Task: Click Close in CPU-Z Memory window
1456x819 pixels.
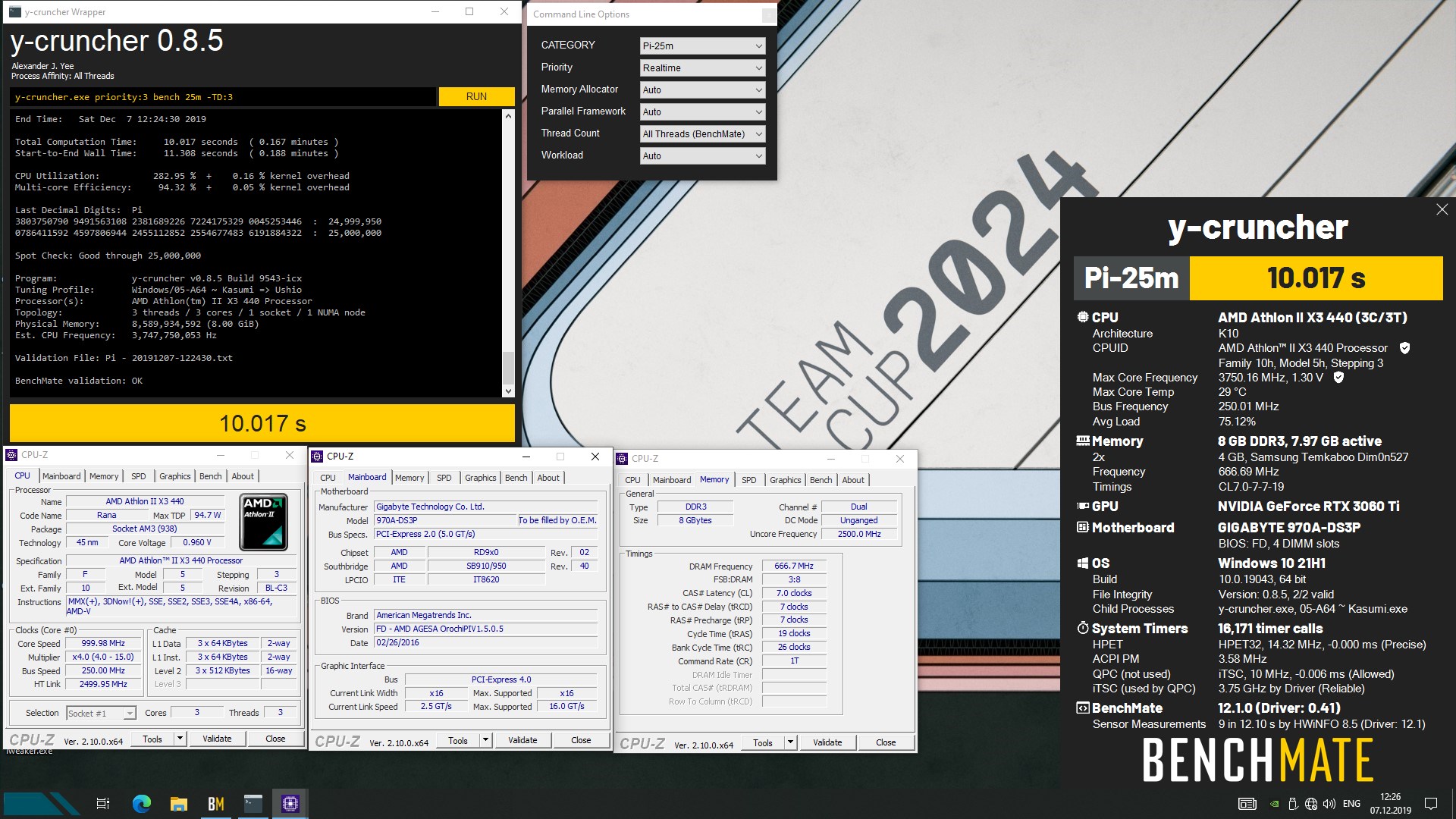Action: point(886,742)
